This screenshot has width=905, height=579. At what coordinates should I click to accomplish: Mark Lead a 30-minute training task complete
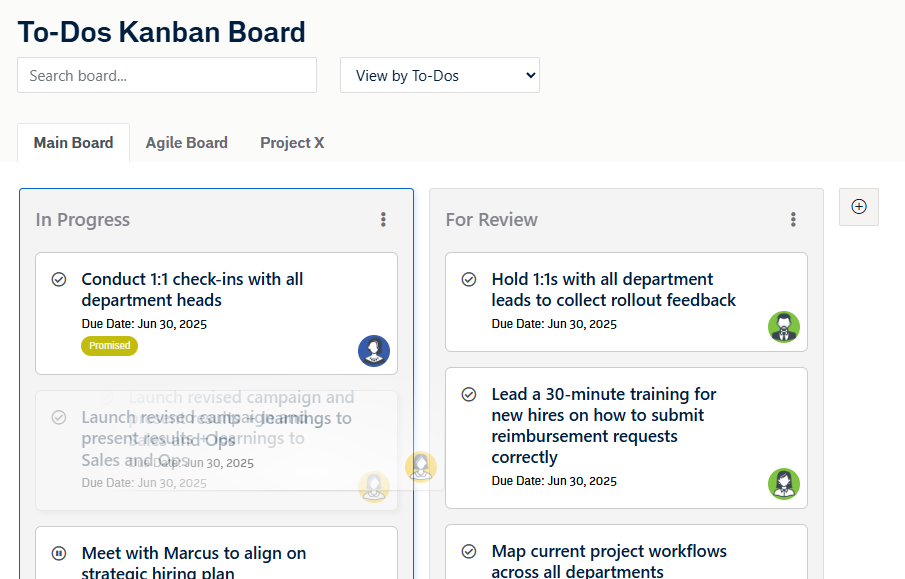pos(469,394)
